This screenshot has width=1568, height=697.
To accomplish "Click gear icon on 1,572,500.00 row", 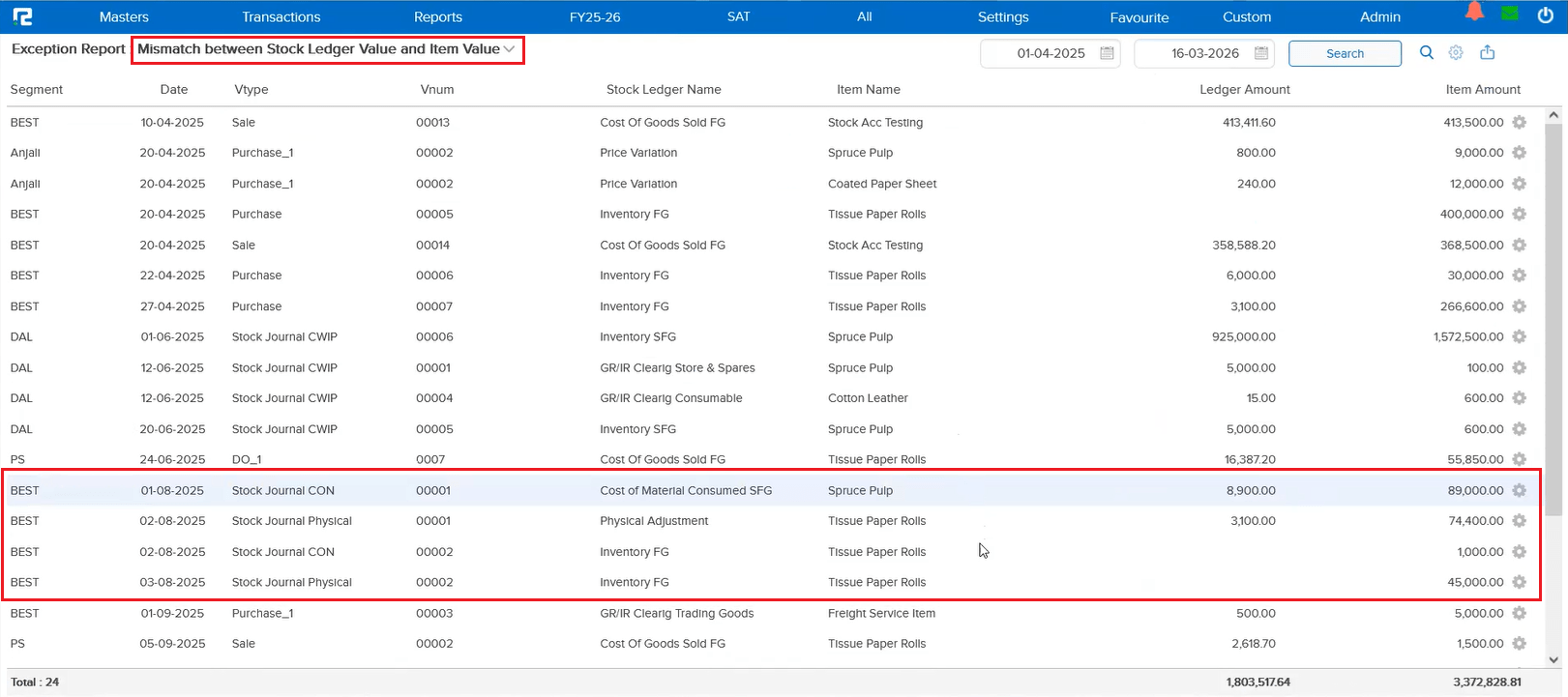I will point(1520,336).
